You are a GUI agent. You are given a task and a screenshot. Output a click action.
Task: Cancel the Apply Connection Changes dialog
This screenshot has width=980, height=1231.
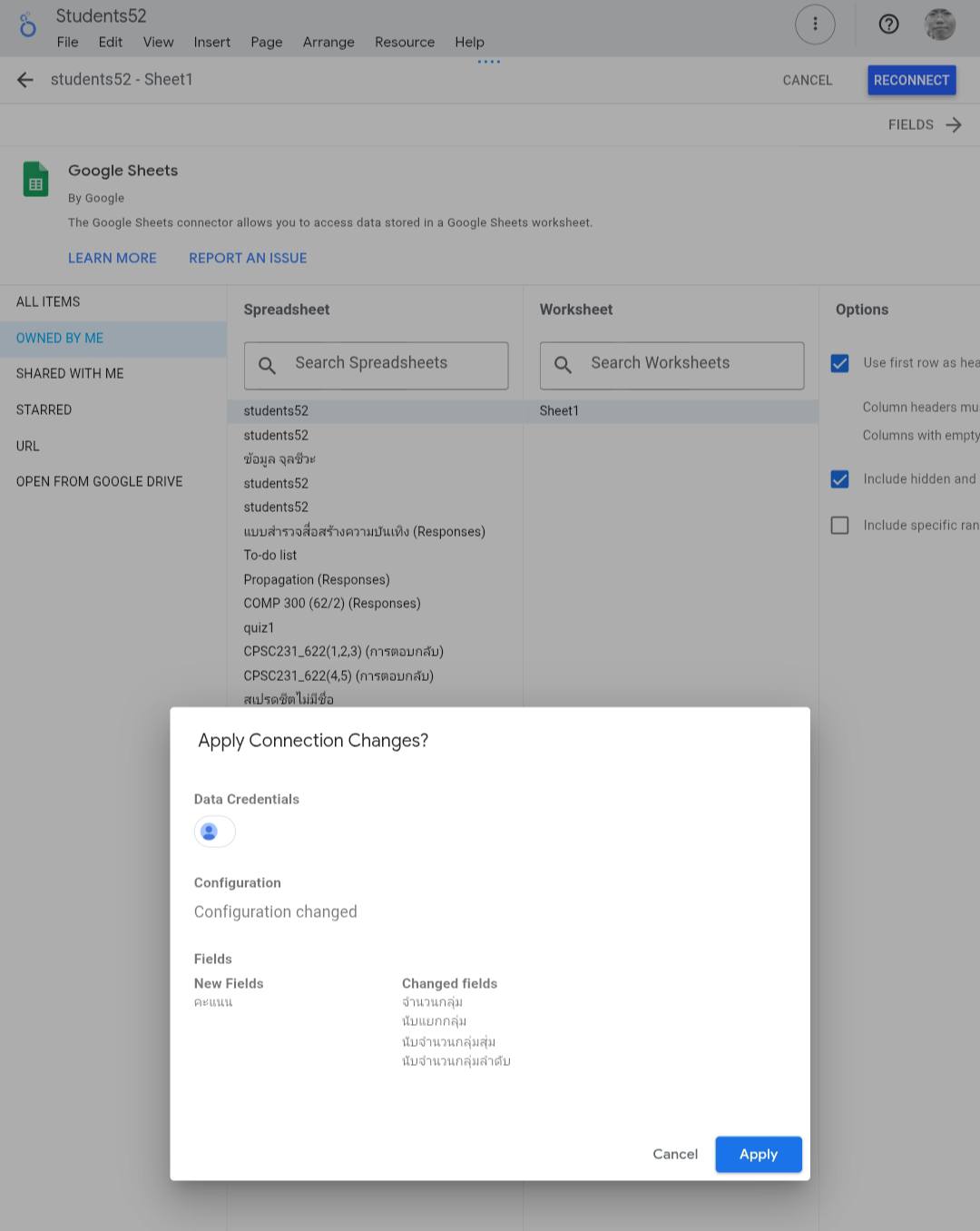(x=675, y=1154)
